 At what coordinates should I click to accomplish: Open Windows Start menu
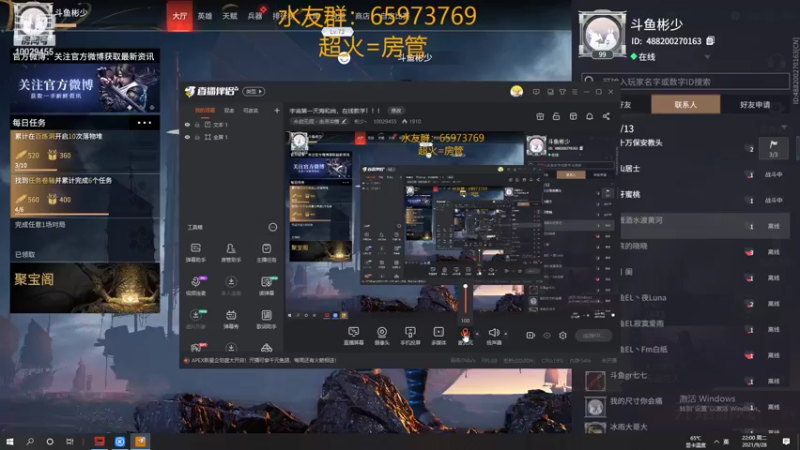[x=9, y=441]
